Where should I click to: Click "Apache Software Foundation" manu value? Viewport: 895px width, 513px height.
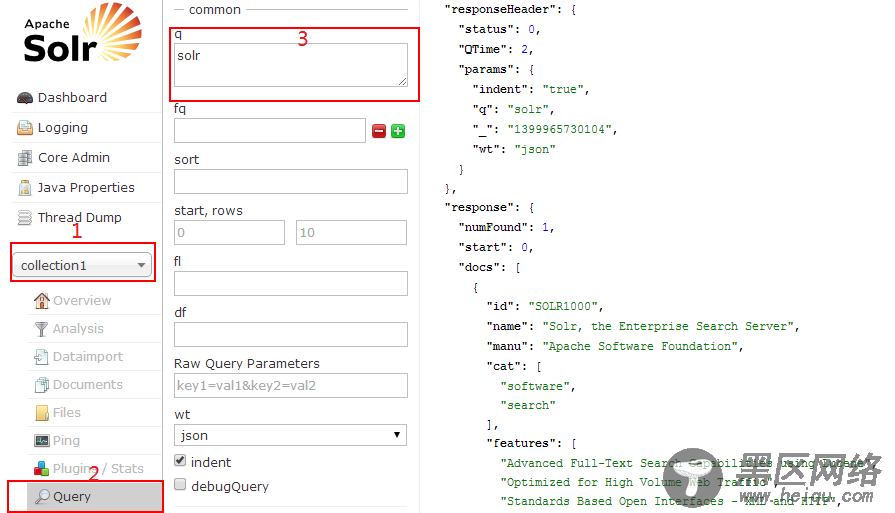(x=640, y=346)
